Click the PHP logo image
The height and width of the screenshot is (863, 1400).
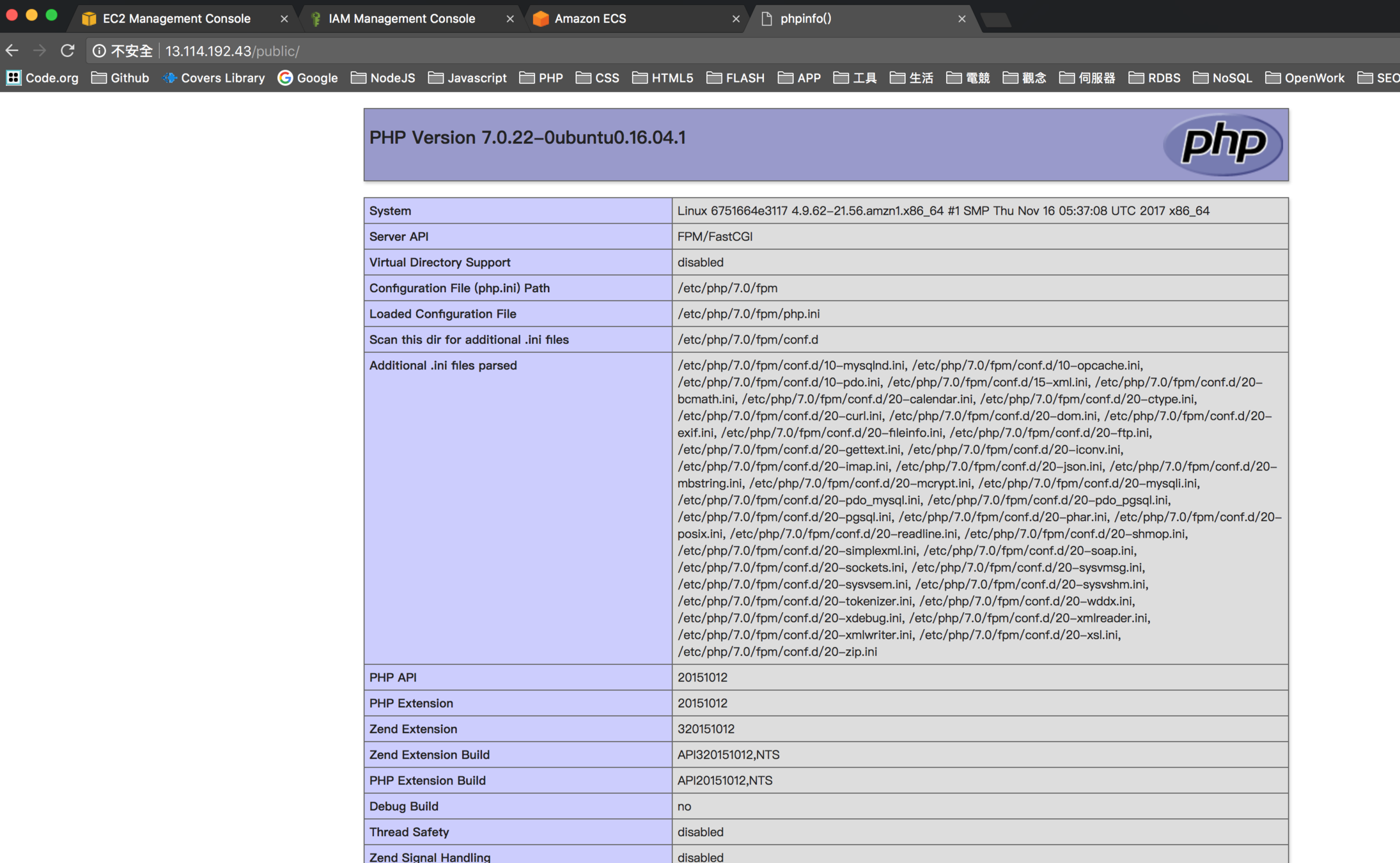point(1222,144)
